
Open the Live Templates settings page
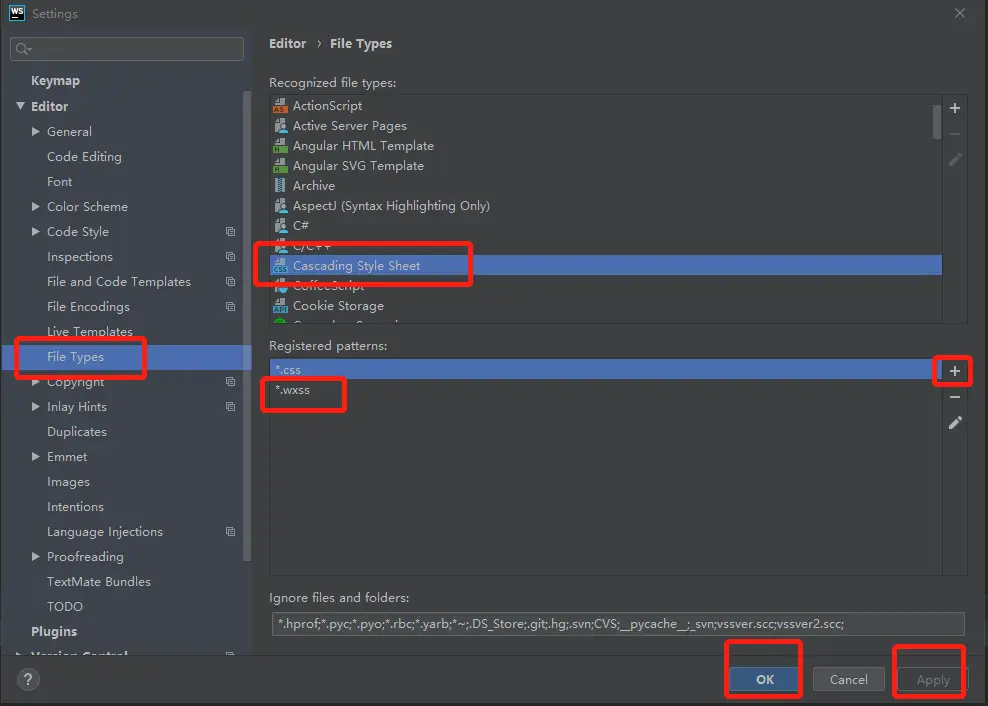point(90,332)
